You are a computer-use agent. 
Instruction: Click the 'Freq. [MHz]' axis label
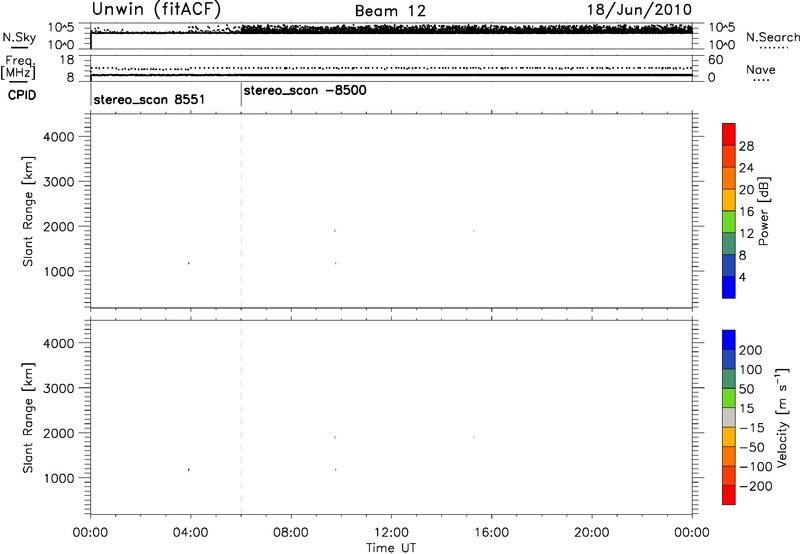pos(18,67)
